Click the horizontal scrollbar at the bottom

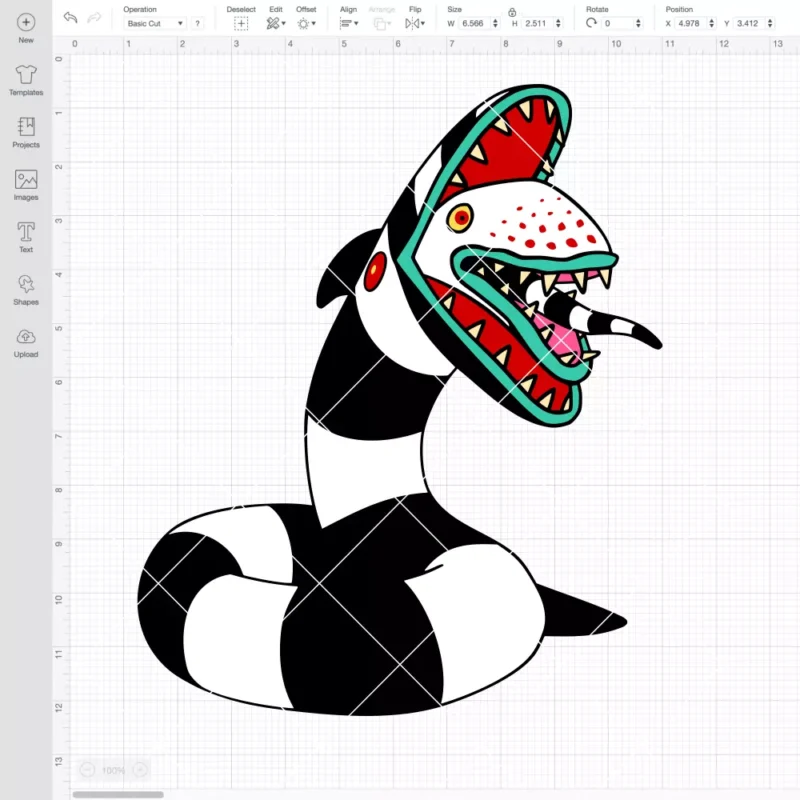click(118, 794)
